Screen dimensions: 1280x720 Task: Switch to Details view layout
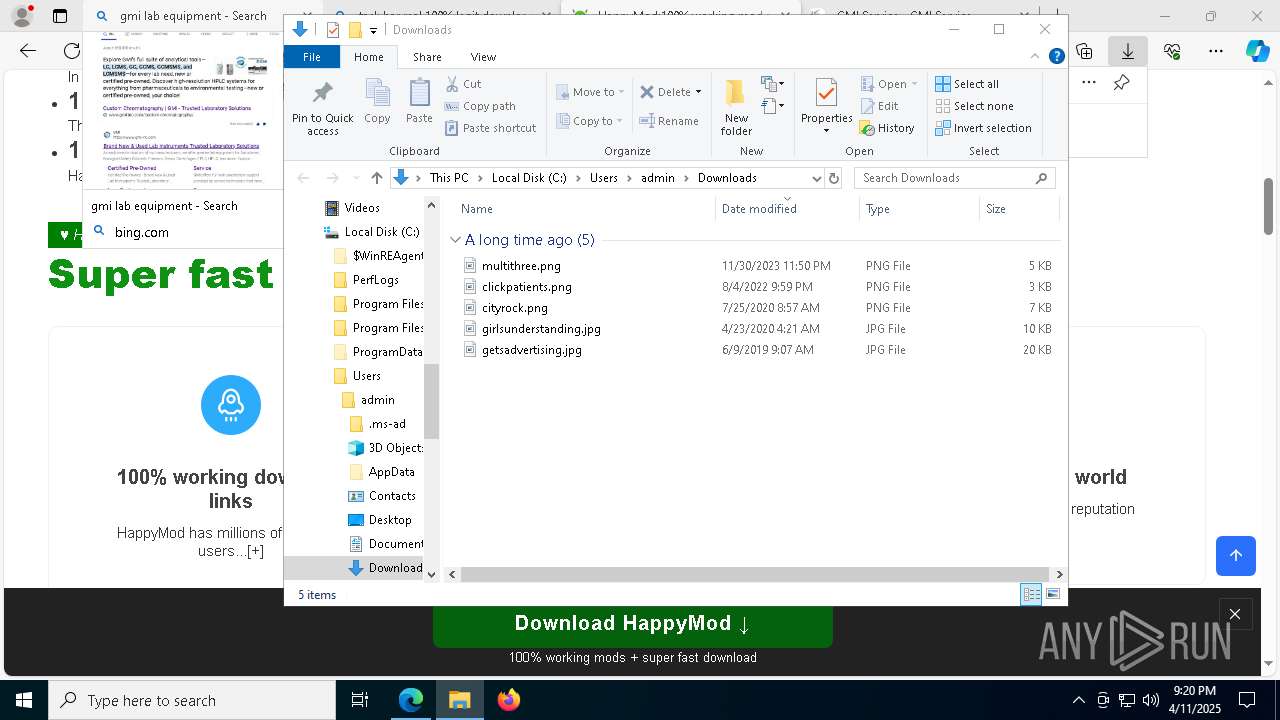pyautogui.click(x=1031, y=595)
